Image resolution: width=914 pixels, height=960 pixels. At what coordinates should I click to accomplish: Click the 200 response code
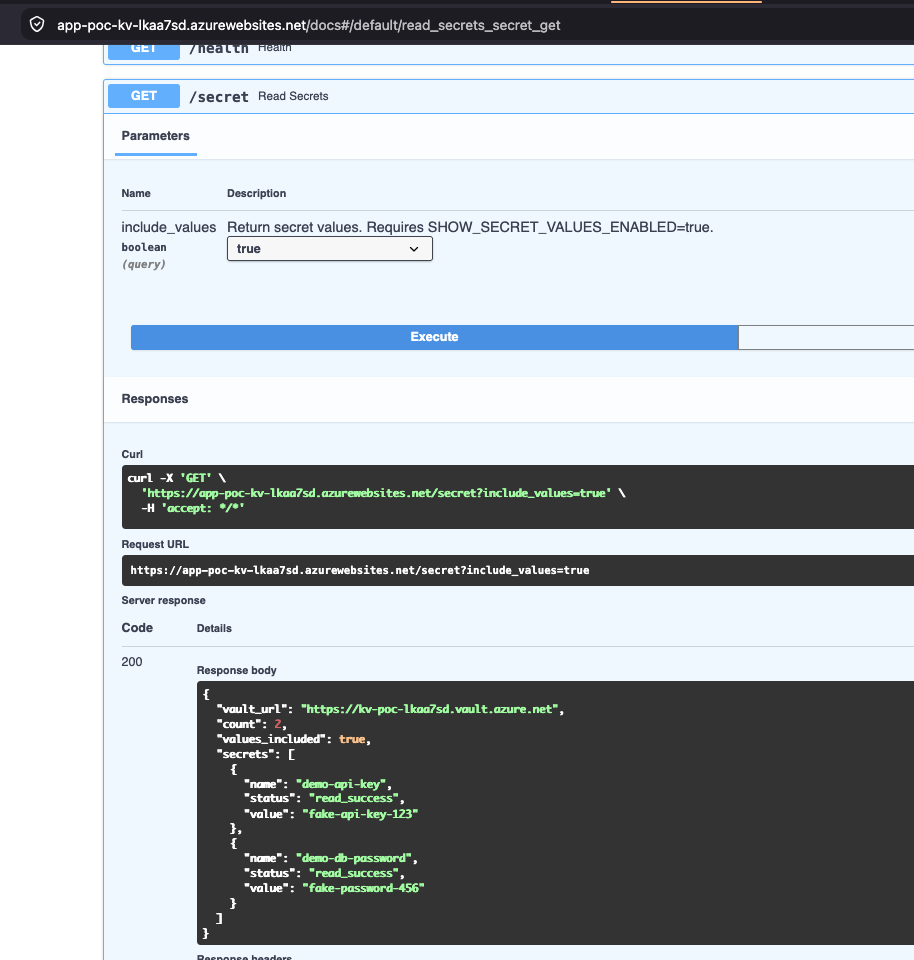coord(132,662)
